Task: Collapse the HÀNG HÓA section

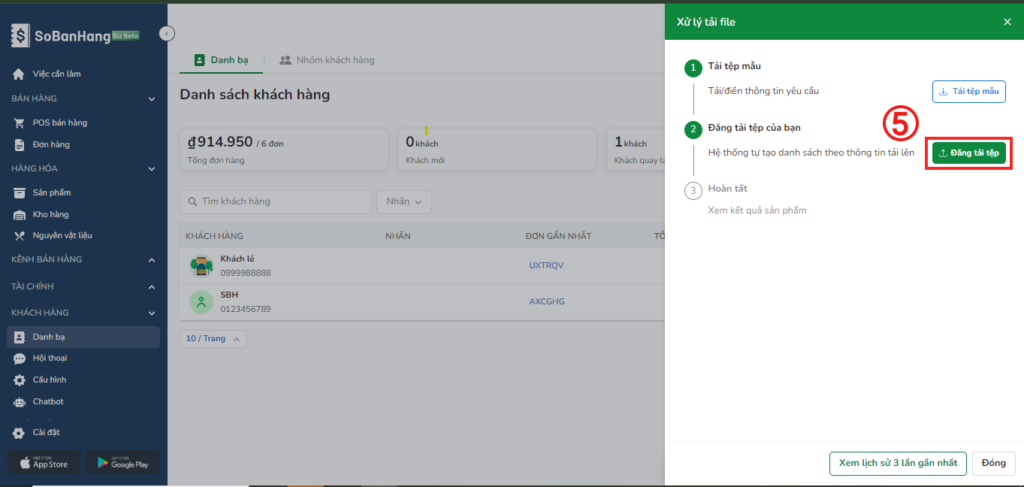Action: click(152, 169)
